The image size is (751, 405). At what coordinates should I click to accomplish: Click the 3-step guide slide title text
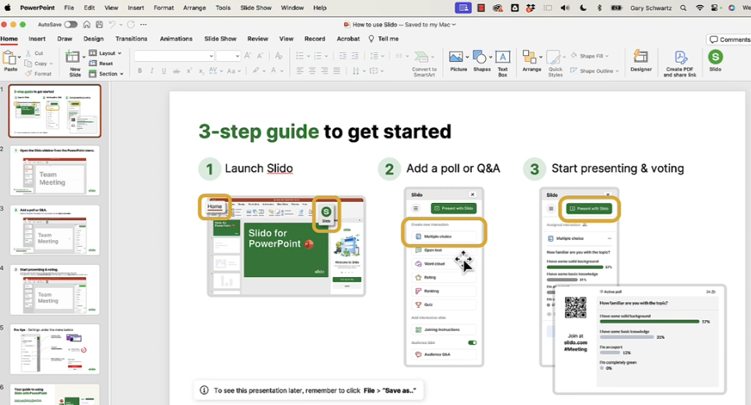pyautogui.click(x=325, y=131)
